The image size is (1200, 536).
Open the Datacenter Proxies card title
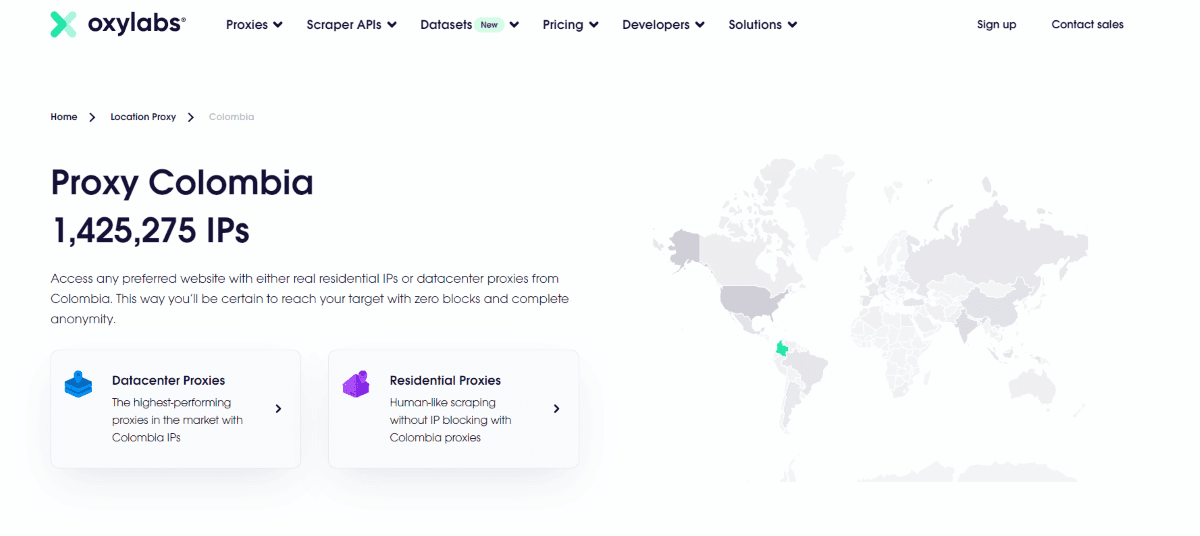coord(168,380)
